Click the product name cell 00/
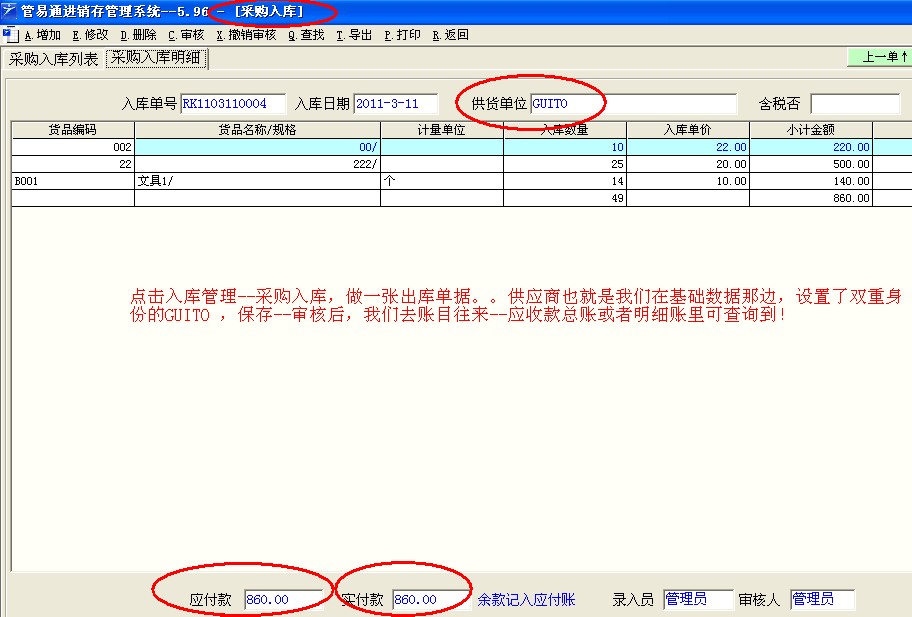 (257, 147)
